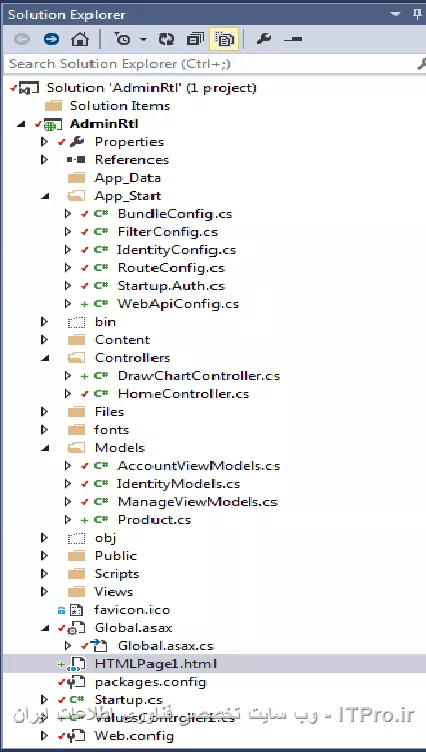Toggle the Show All Files button
This screenshot has height=752, width=426.
(x=224, y=39)
